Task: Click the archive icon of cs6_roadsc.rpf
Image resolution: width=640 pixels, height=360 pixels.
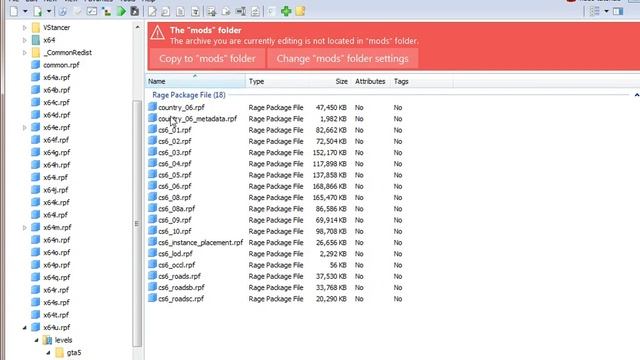Action: pos(152,298)
